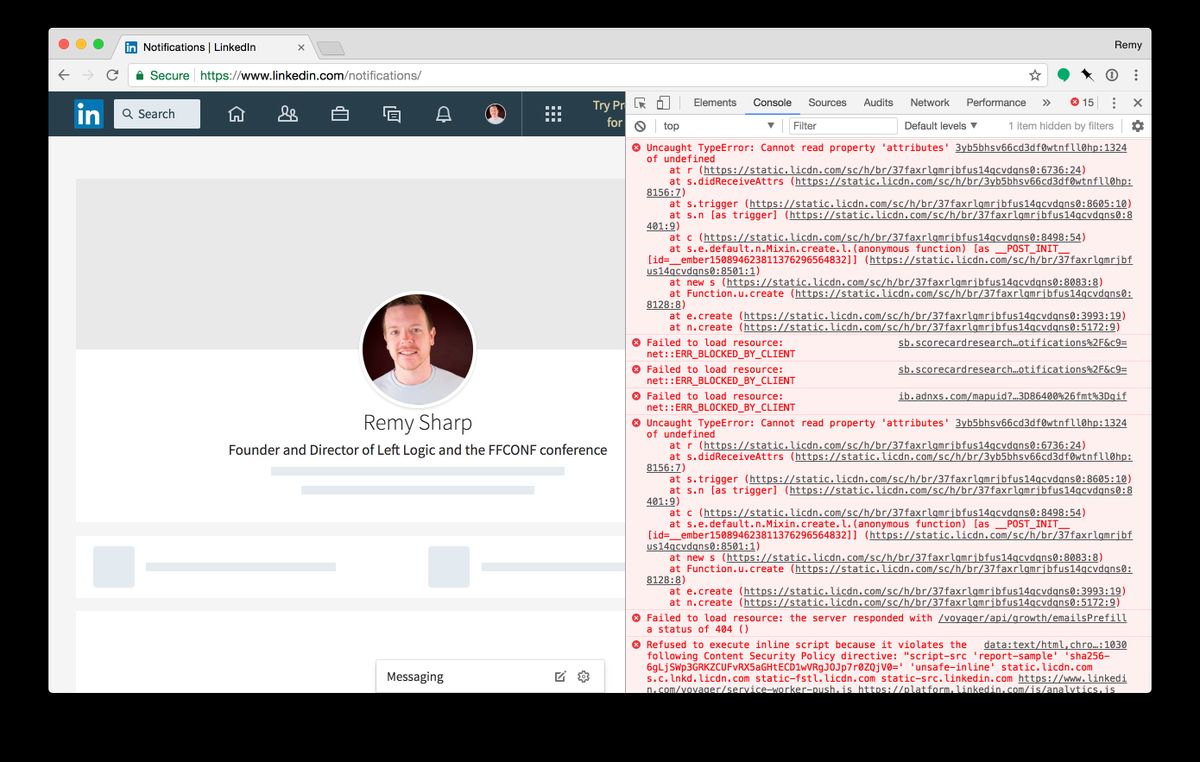Click the console Filter field
This screenshot has width=1200, height=762.
click(843, 126)
